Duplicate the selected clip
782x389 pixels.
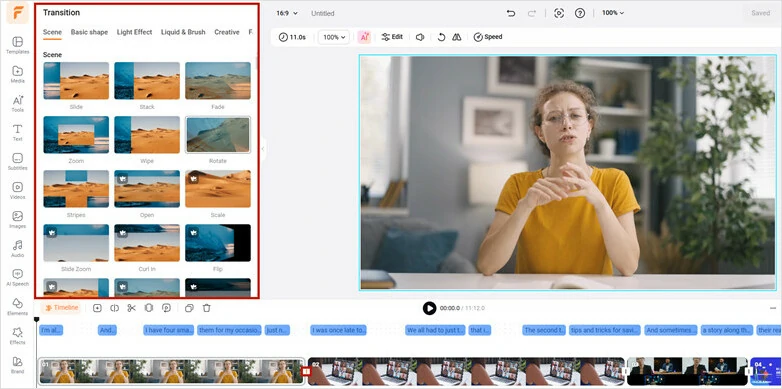point(189,308)
